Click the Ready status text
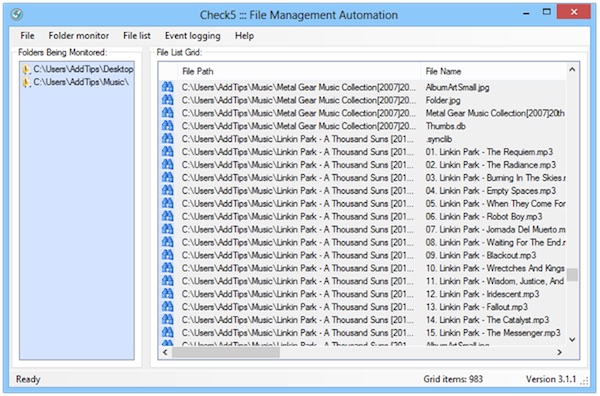Viewport: 600px width, 396px height. [28, 379]
